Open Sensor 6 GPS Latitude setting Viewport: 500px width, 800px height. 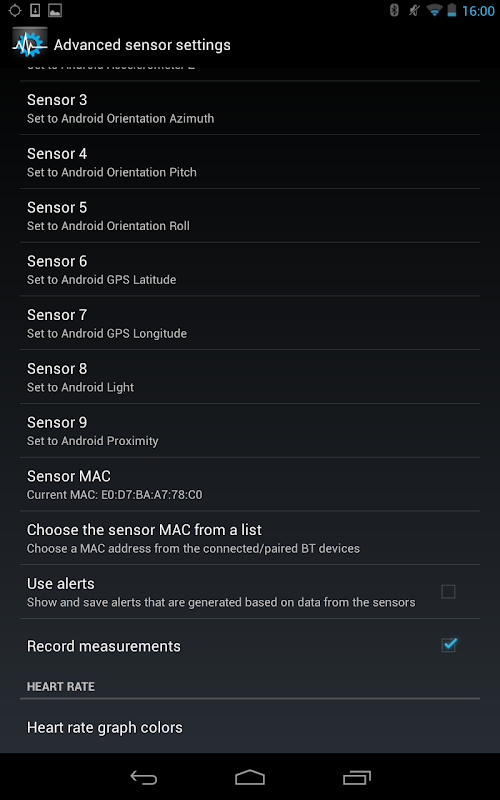[x=250, y=269]
